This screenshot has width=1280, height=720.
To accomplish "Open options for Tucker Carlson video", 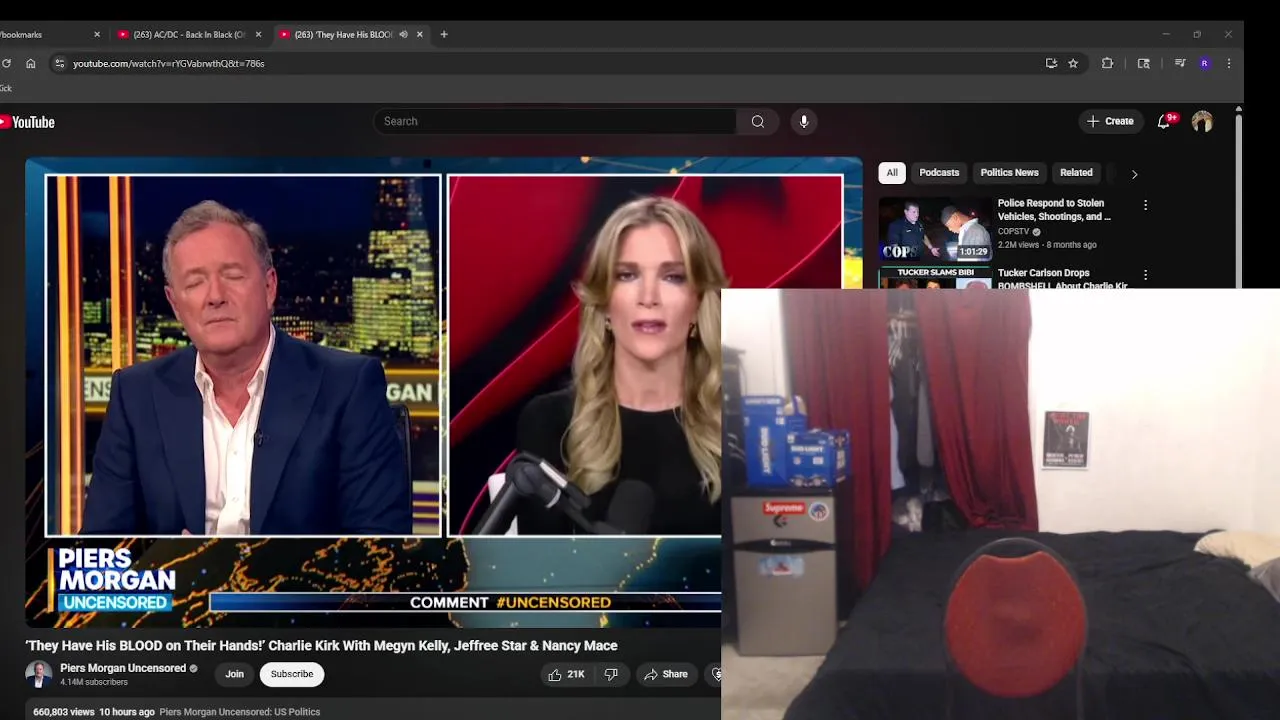I will click(x=1145, y=274).
